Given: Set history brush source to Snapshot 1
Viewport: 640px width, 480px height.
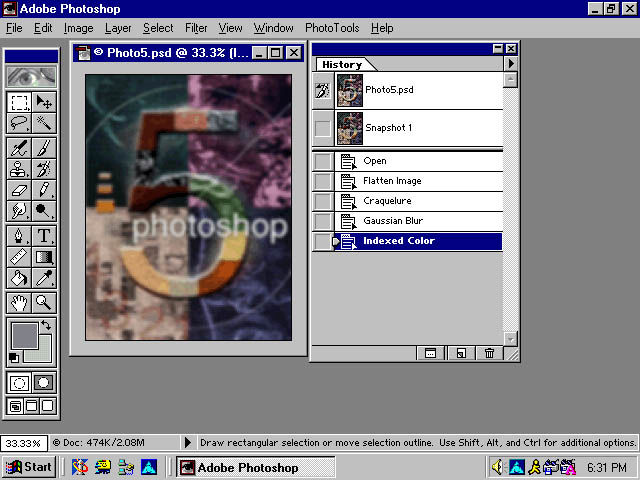Looking at the screenshot, I should 322,129.
